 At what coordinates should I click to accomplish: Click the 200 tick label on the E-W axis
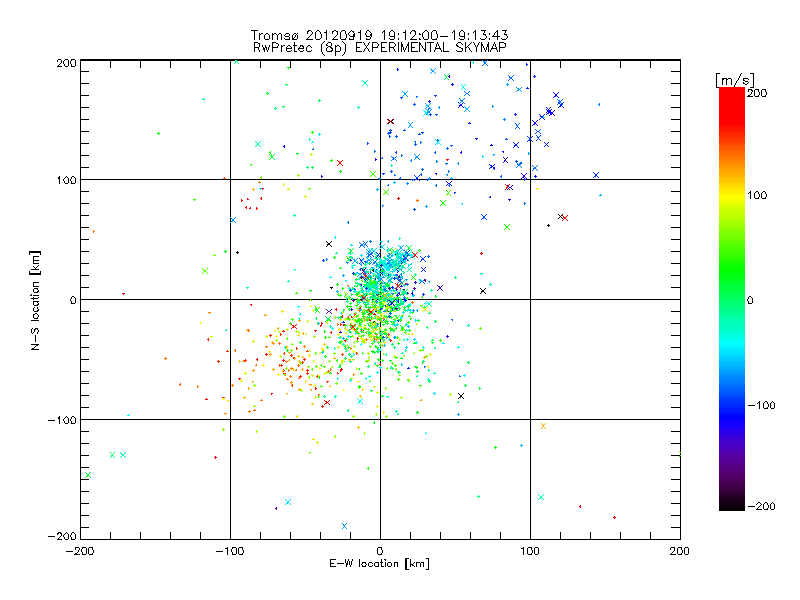[x=680, y=551]
